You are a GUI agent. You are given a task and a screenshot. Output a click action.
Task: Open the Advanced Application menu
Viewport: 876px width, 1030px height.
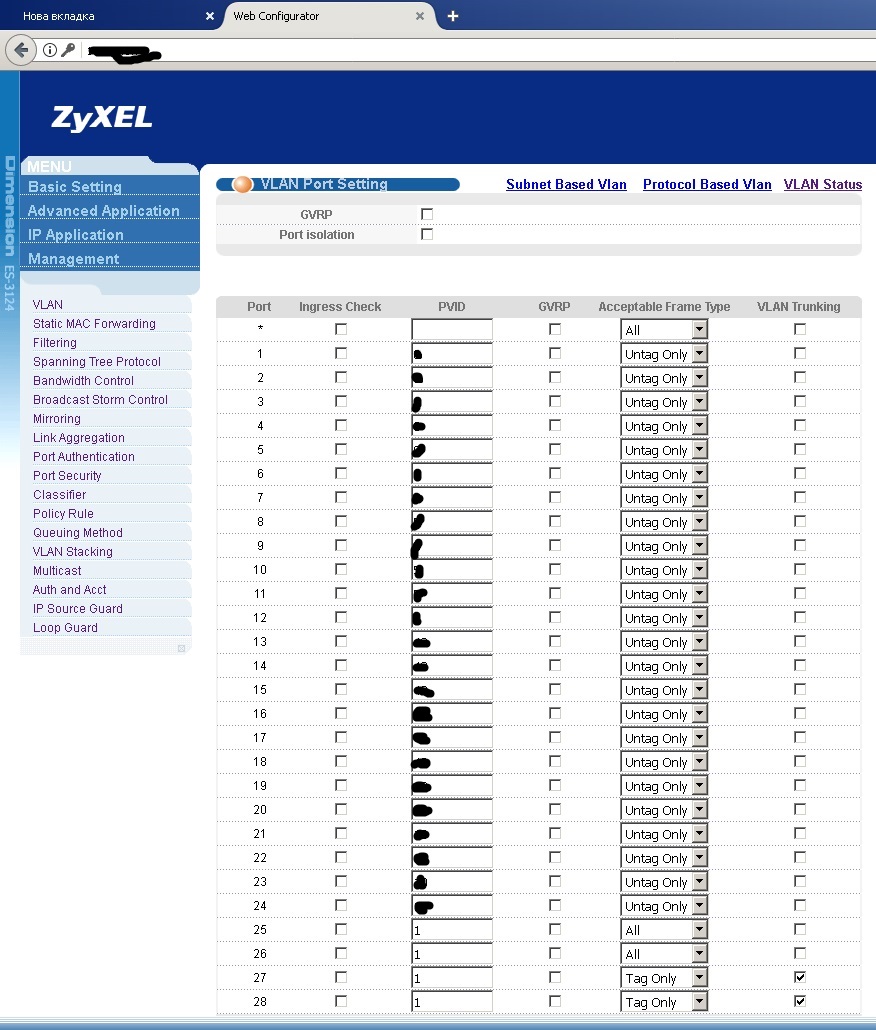pos(106,210)
